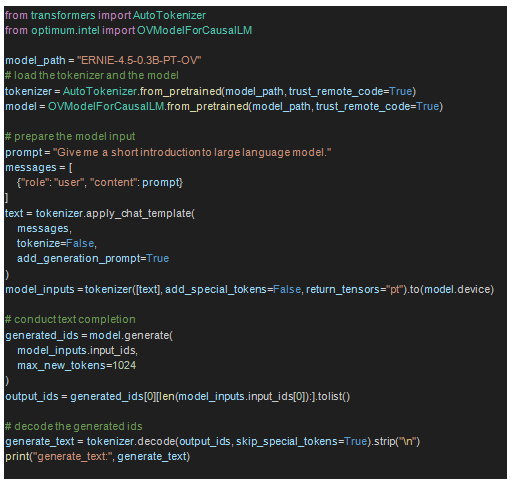Click the "ERNIE-4.5-0.3B-PT-OV" string
Viewport: 512px width, 487px height.
[139, 60]
